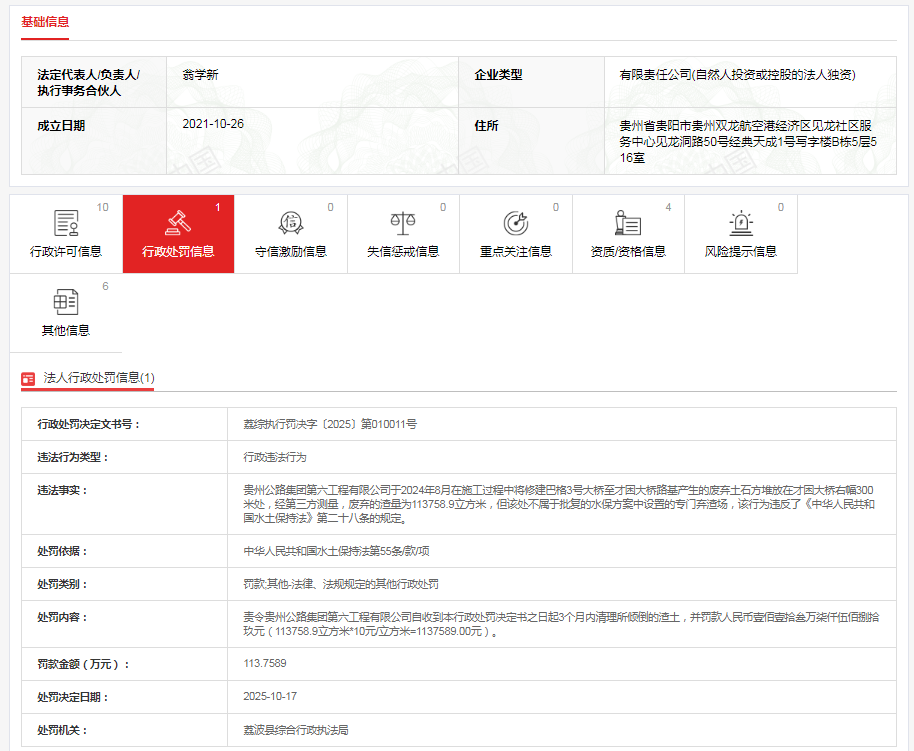
Task: Click the 处罚依据 legal basis text
Action: point(336,551)
